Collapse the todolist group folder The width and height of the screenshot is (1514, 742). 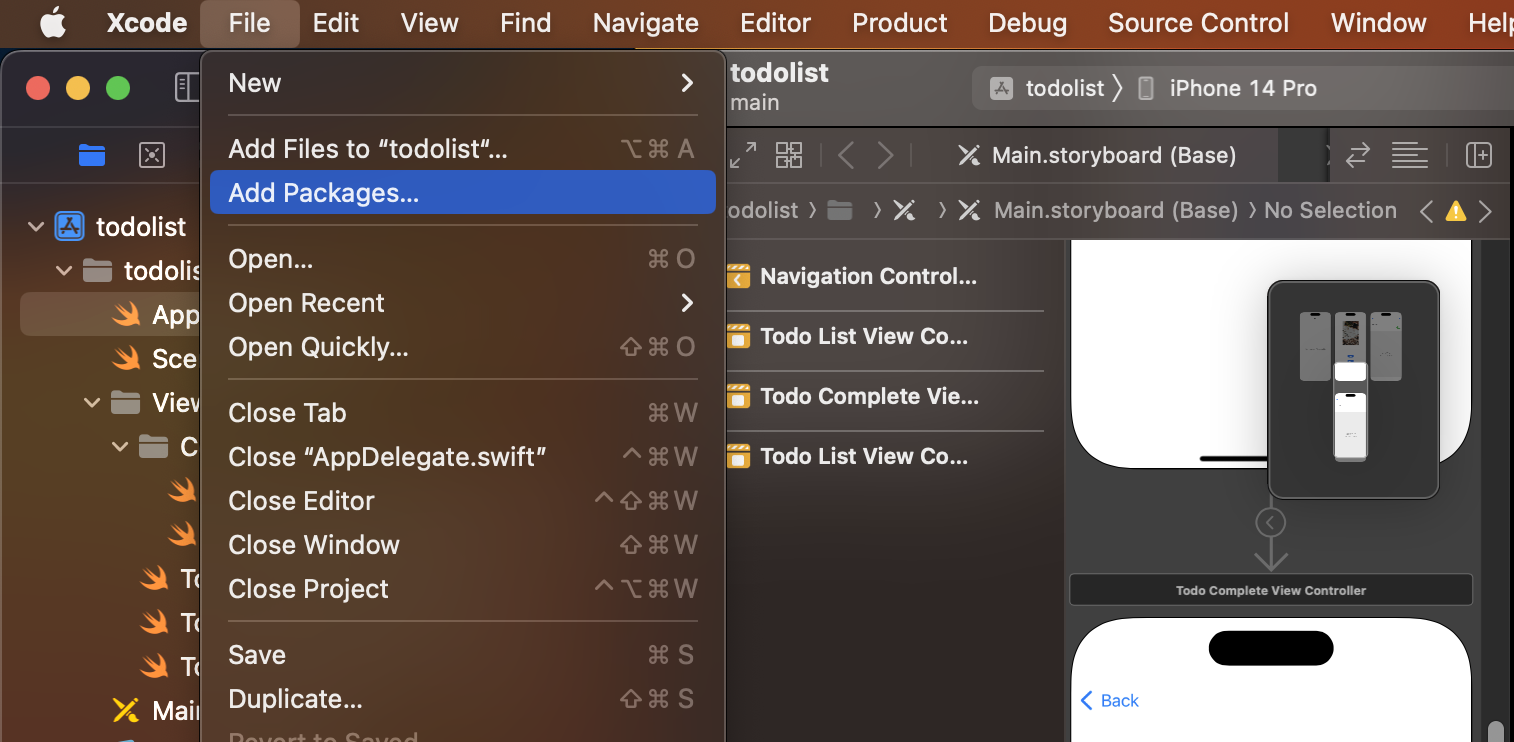pyautogui.click(x=64, y=270)
